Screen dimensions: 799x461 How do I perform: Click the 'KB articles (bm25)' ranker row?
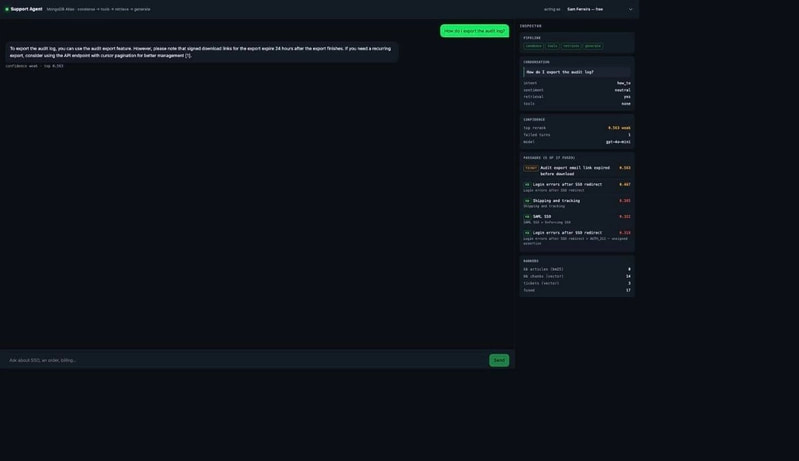pos(577,269)
